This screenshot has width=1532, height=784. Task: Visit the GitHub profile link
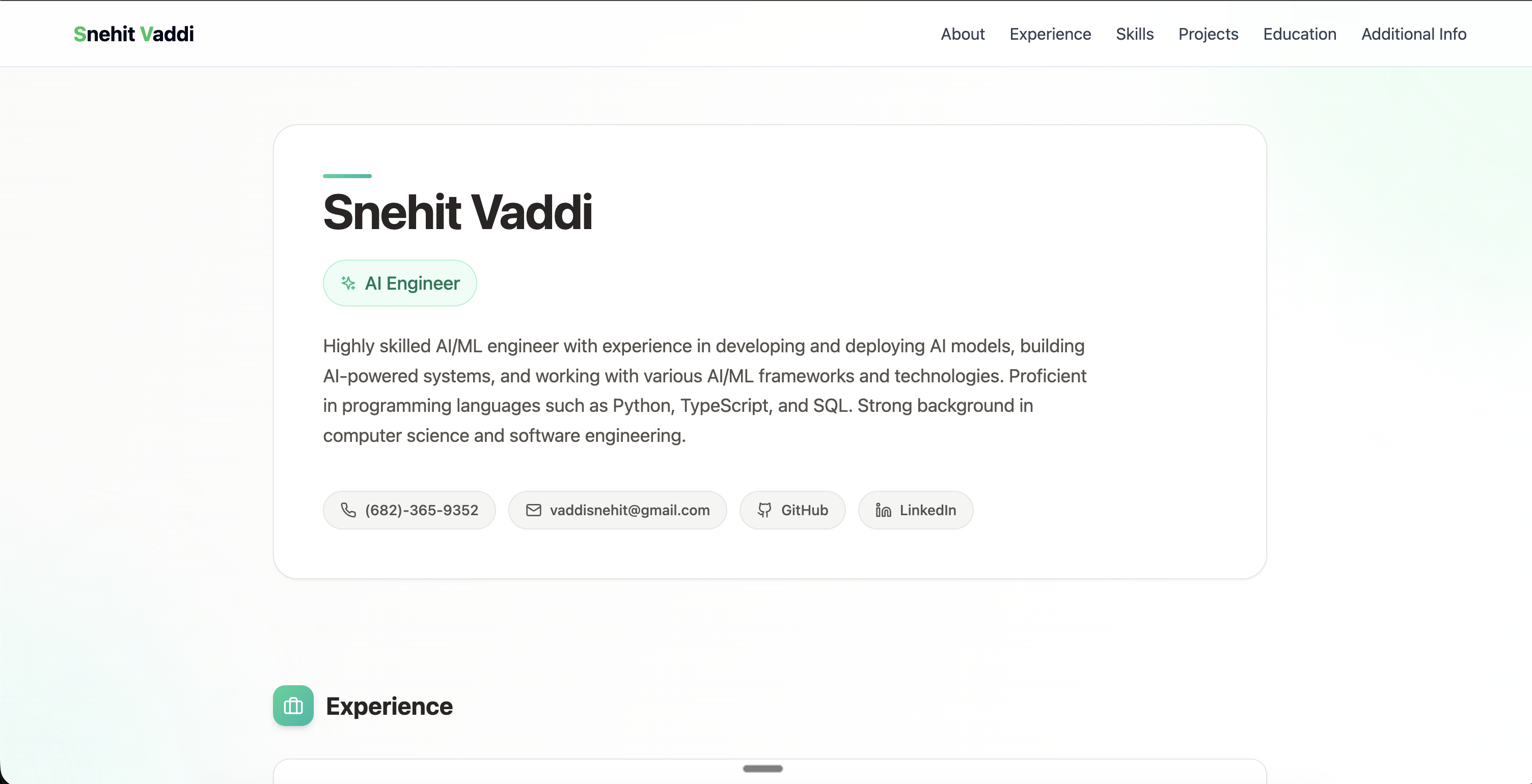point(804,510)
